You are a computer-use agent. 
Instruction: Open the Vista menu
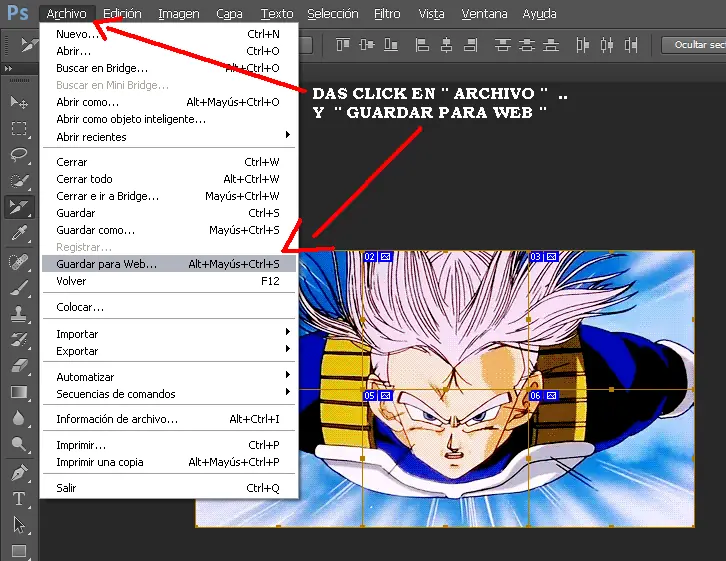click(432, 14)
